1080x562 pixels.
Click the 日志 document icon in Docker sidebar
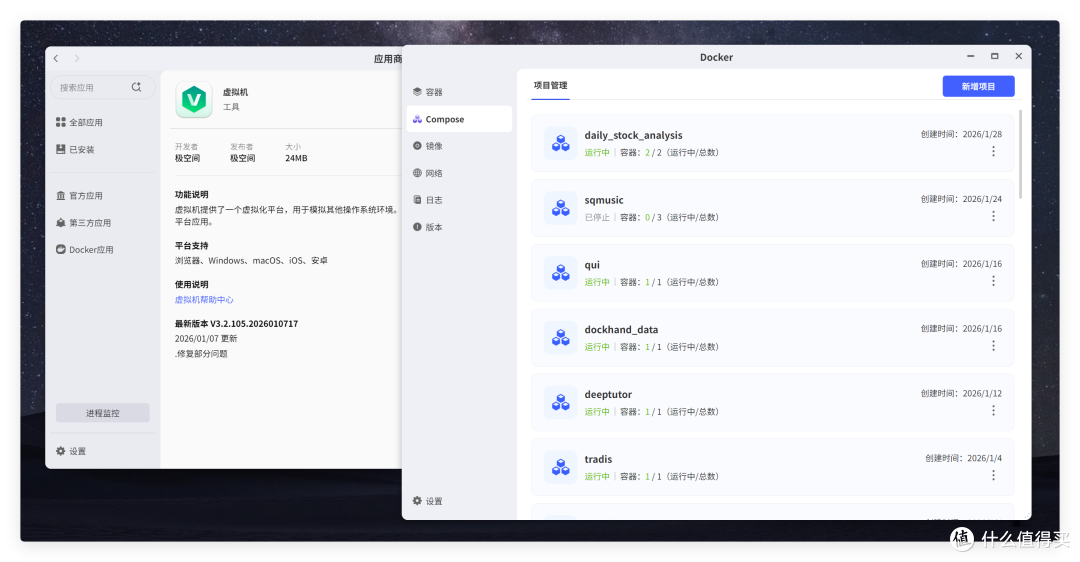417,200
